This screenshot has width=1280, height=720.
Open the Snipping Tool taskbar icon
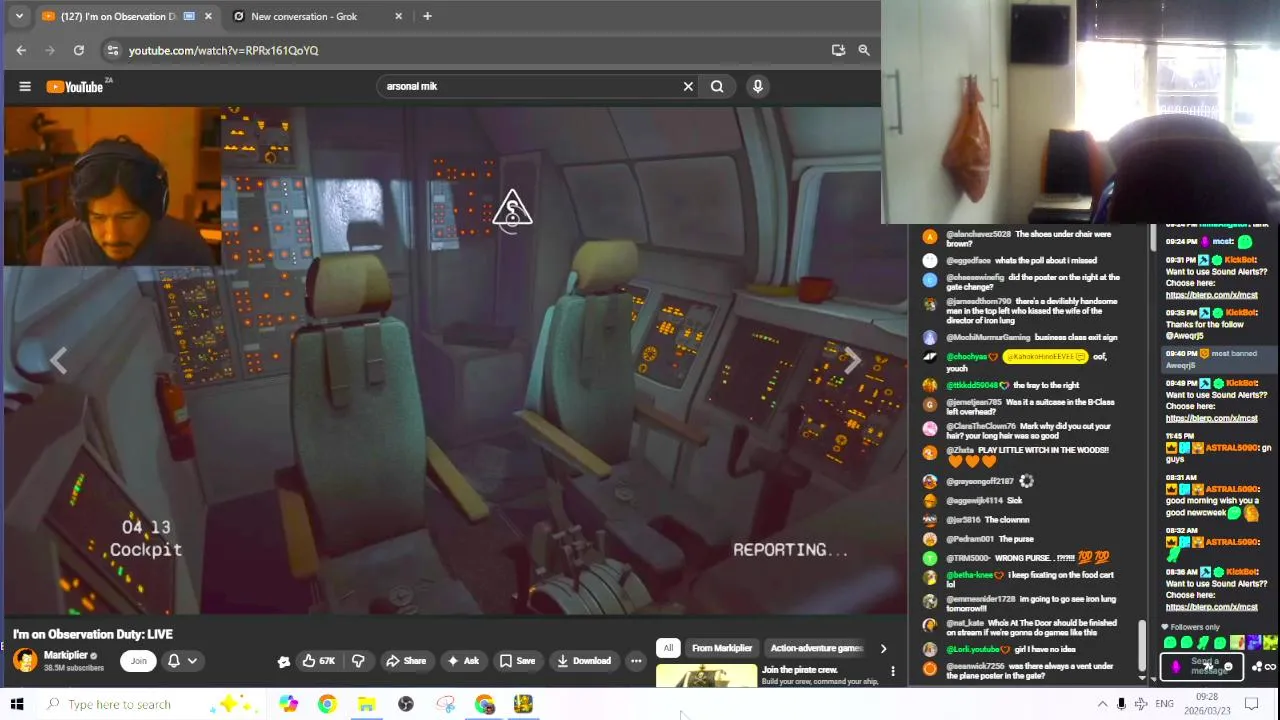446,704
